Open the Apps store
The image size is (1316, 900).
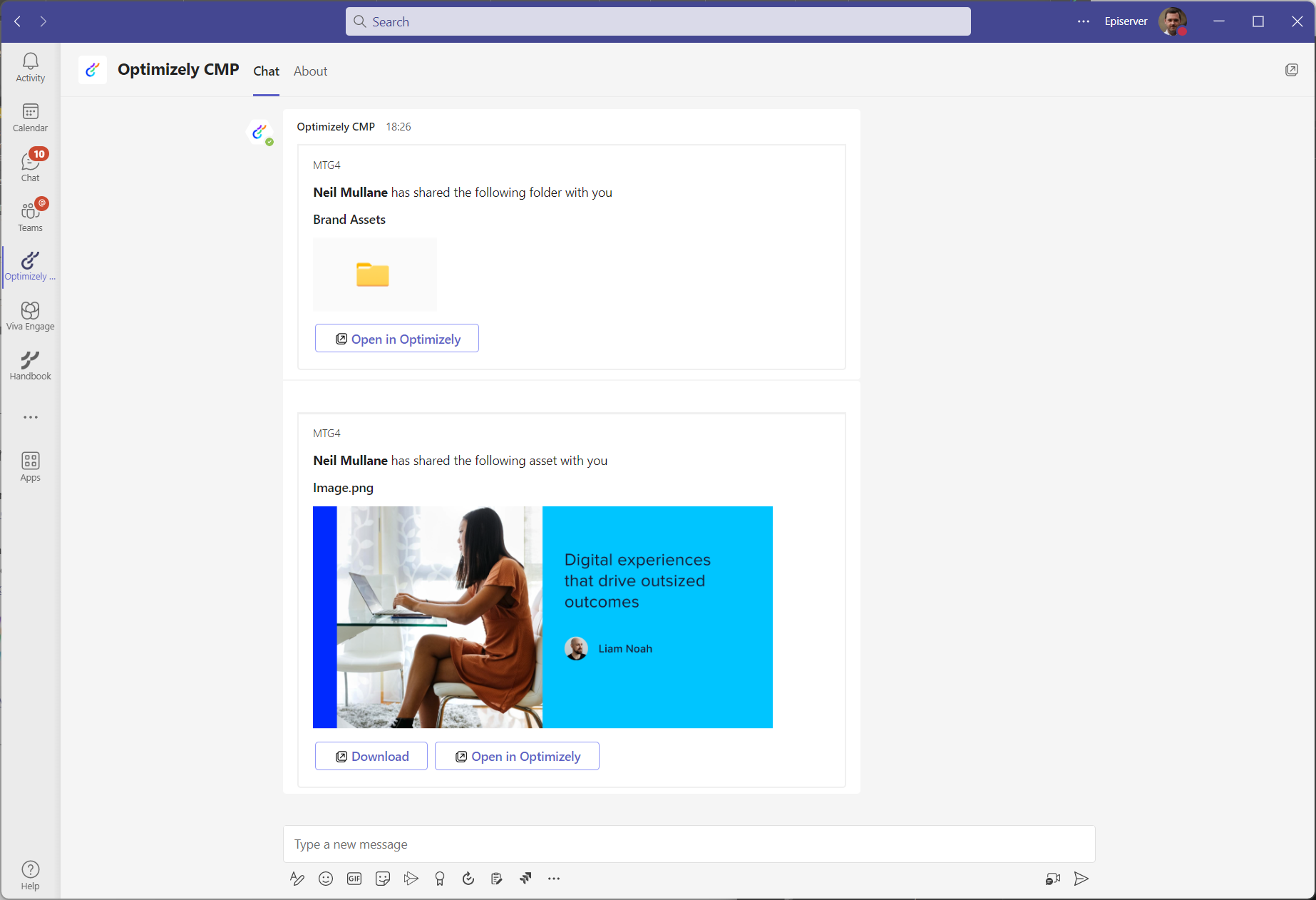[30, 467]
